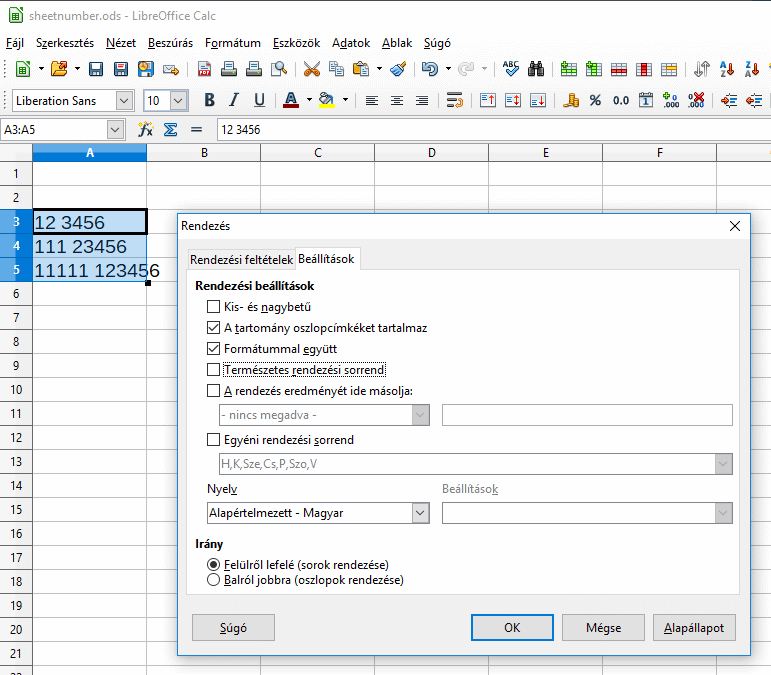The height and width of the screenshot is (675, 771).
Task: Click the Save document icon
Action: (x=96, y=69)
